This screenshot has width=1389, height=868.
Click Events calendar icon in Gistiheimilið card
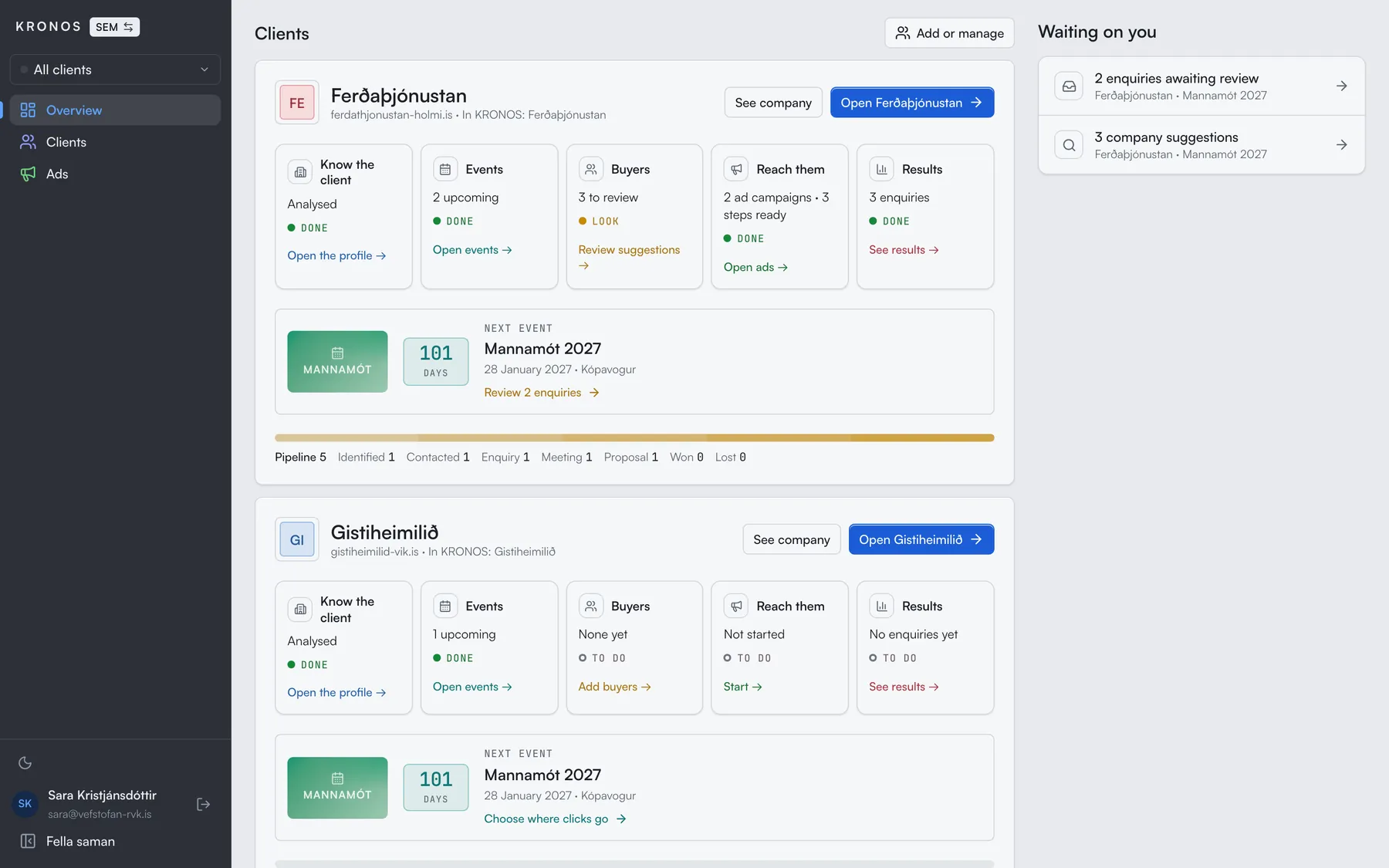445,606
